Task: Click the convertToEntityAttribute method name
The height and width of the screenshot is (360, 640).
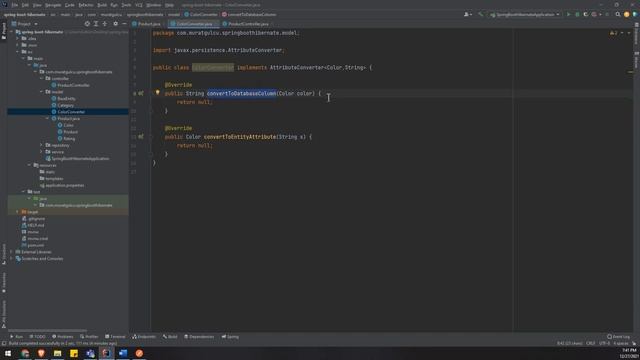Action: click(x=240, y=137)
